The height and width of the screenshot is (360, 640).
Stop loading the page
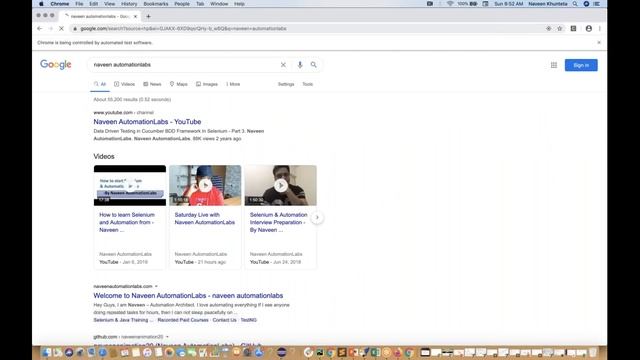[61, 29]
